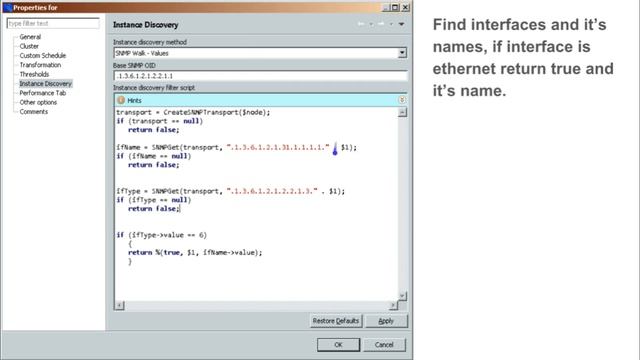
Task: Go to the Transformation page
Action: [x=40, y=65]
